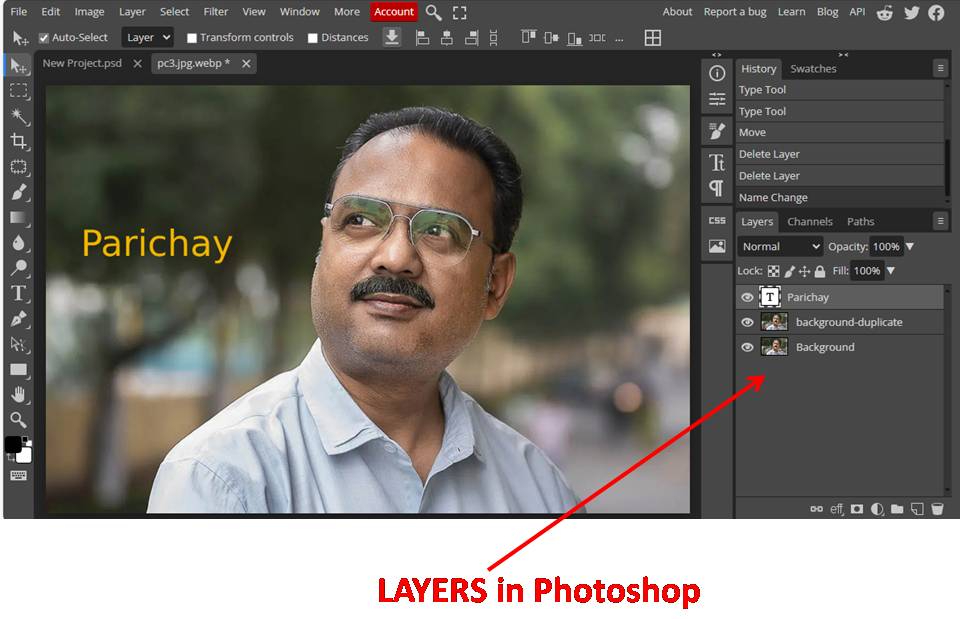Open the search magnifier in menu bar
Screen dimensions: 960x619
pyautogui.click(x=433, y=12)
